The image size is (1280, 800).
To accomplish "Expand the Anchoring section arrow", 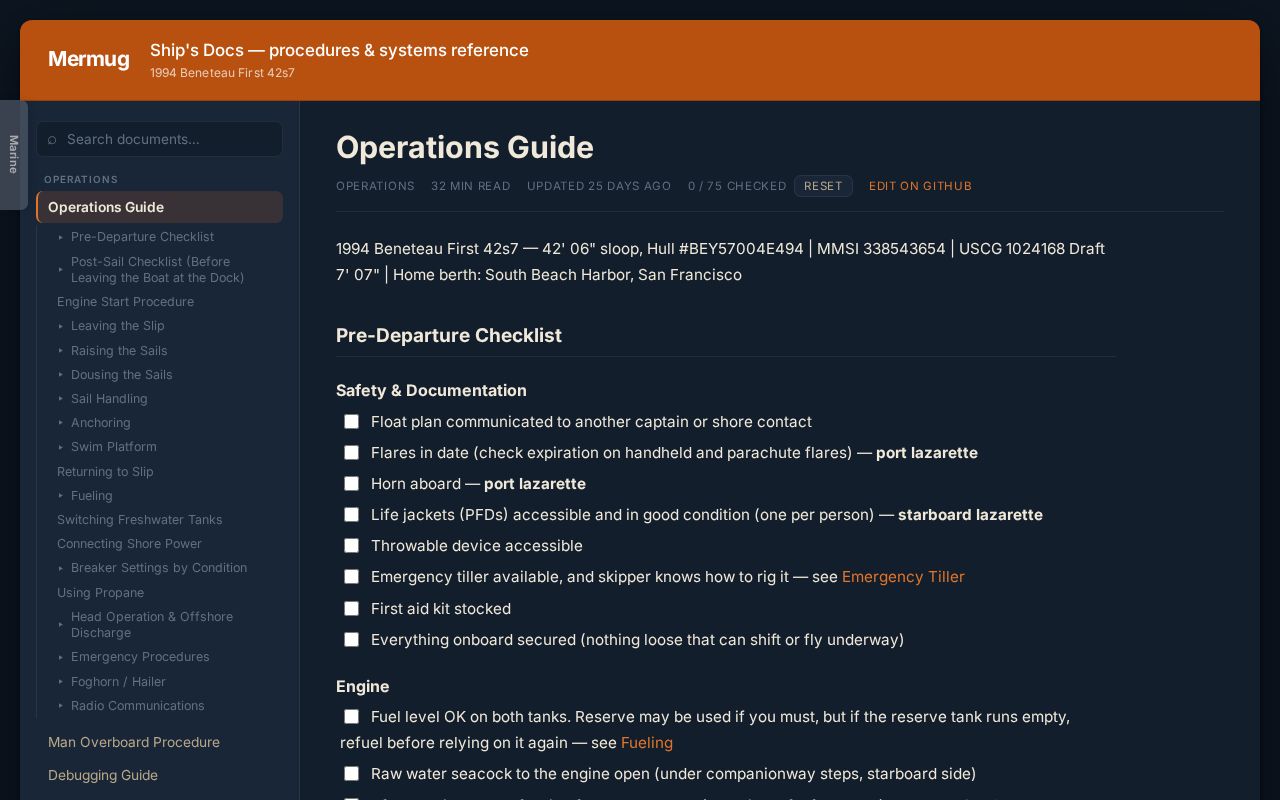I will (61, 423).
